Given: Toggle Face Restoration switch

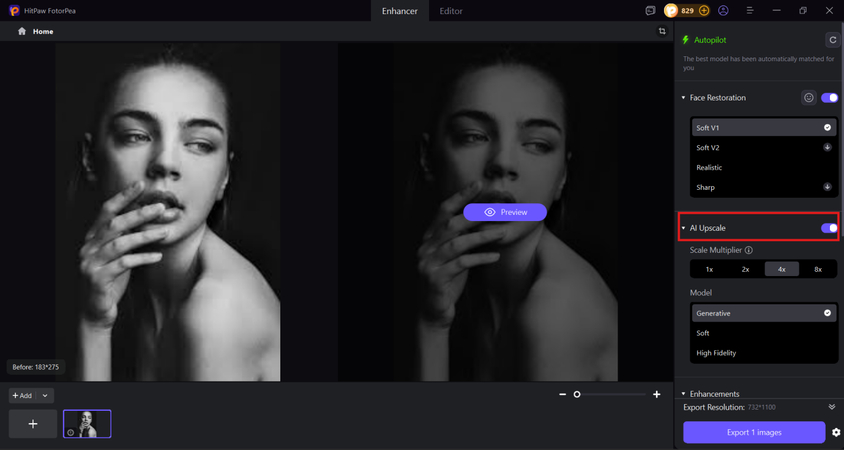Looking at the screenshot, I should pyautogui.click(x=829, y=97).
